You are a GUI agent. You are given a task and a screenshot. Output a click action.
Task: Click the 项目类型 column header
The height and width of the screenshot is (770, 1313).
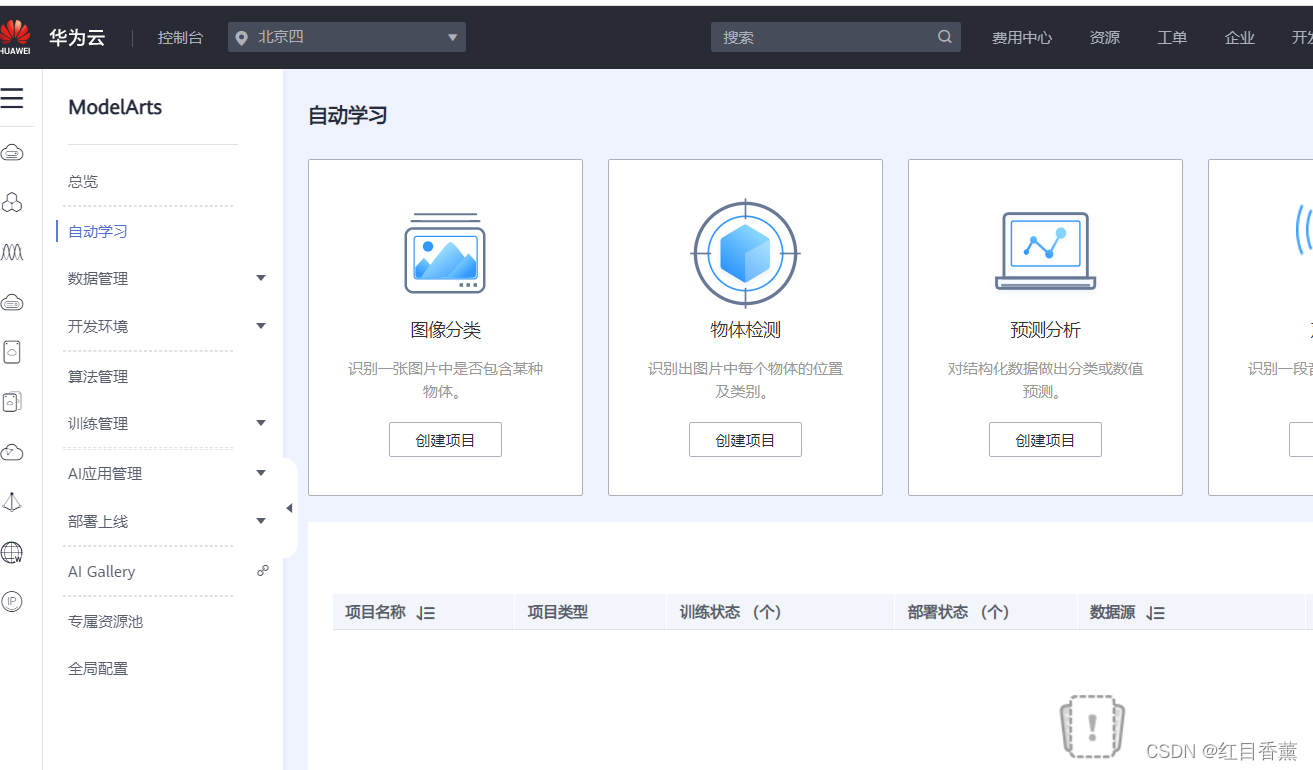pyautogui.click(x=558, y=612)
